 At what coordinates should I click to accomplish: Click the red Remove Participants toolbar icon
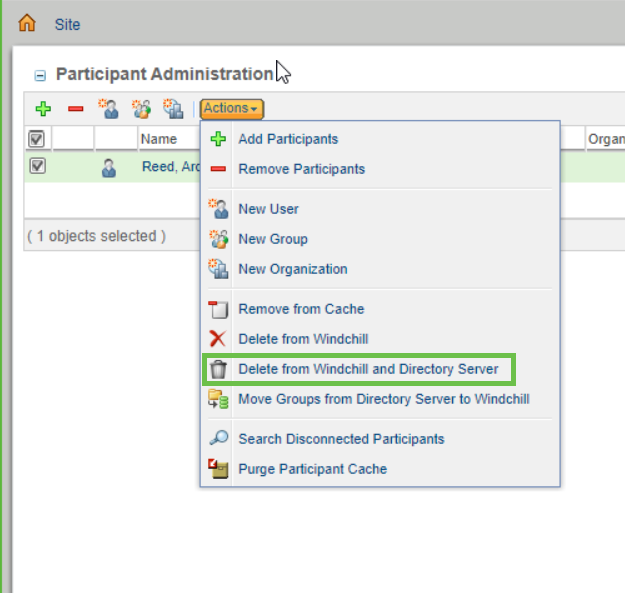[x=76, y=109]
